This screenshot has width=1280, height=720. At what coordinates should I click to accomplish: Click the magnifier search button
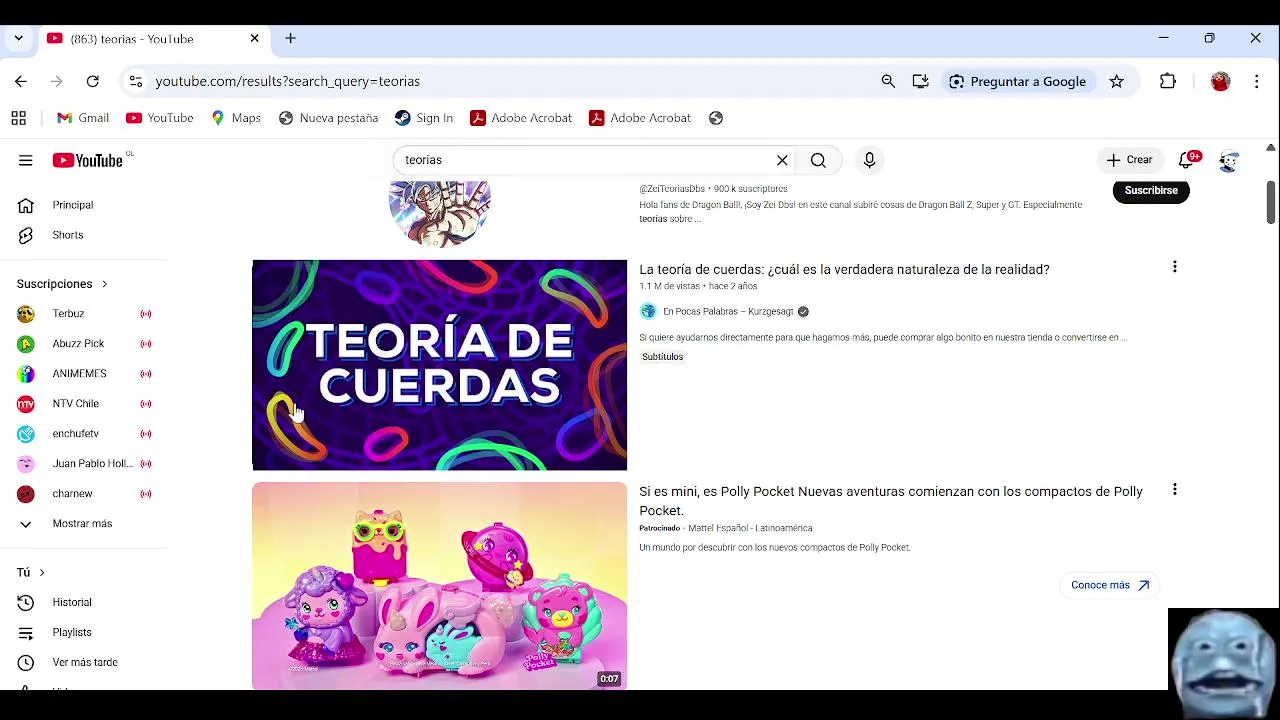818,160
